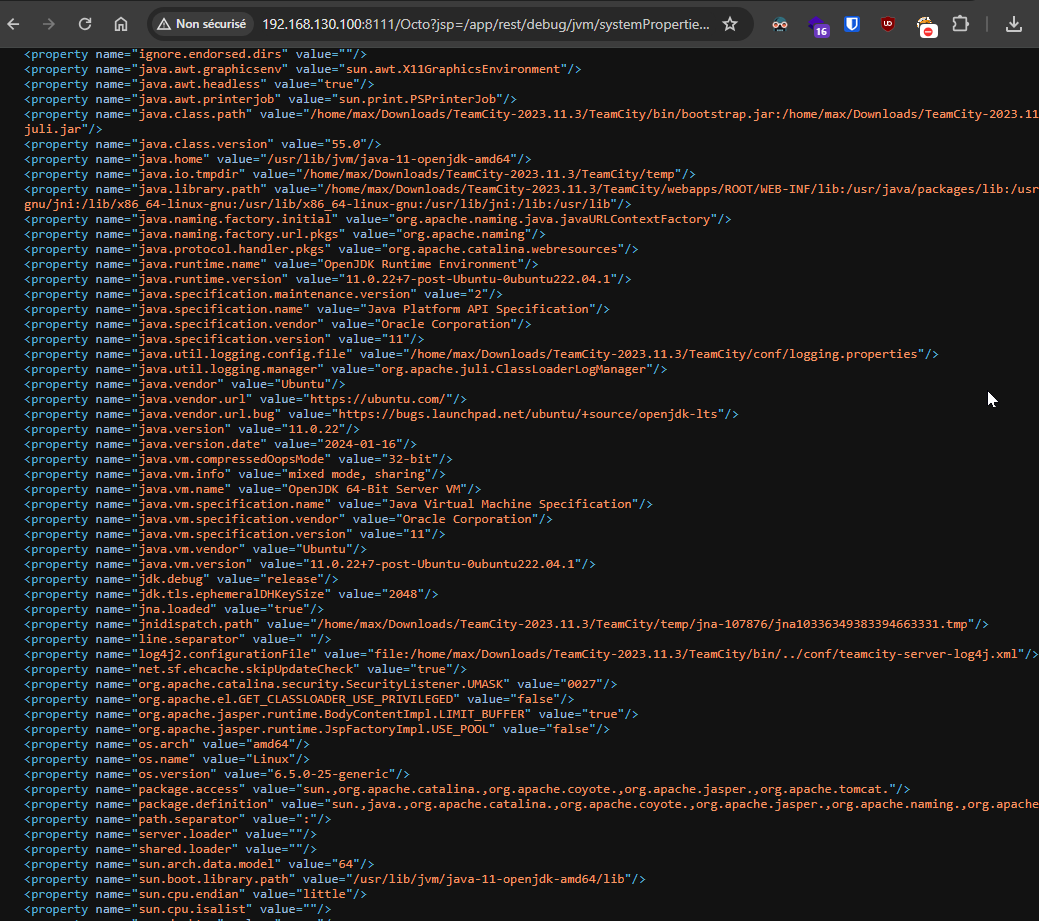Click the sun.cpu.endian little property line

click(195, 894)
